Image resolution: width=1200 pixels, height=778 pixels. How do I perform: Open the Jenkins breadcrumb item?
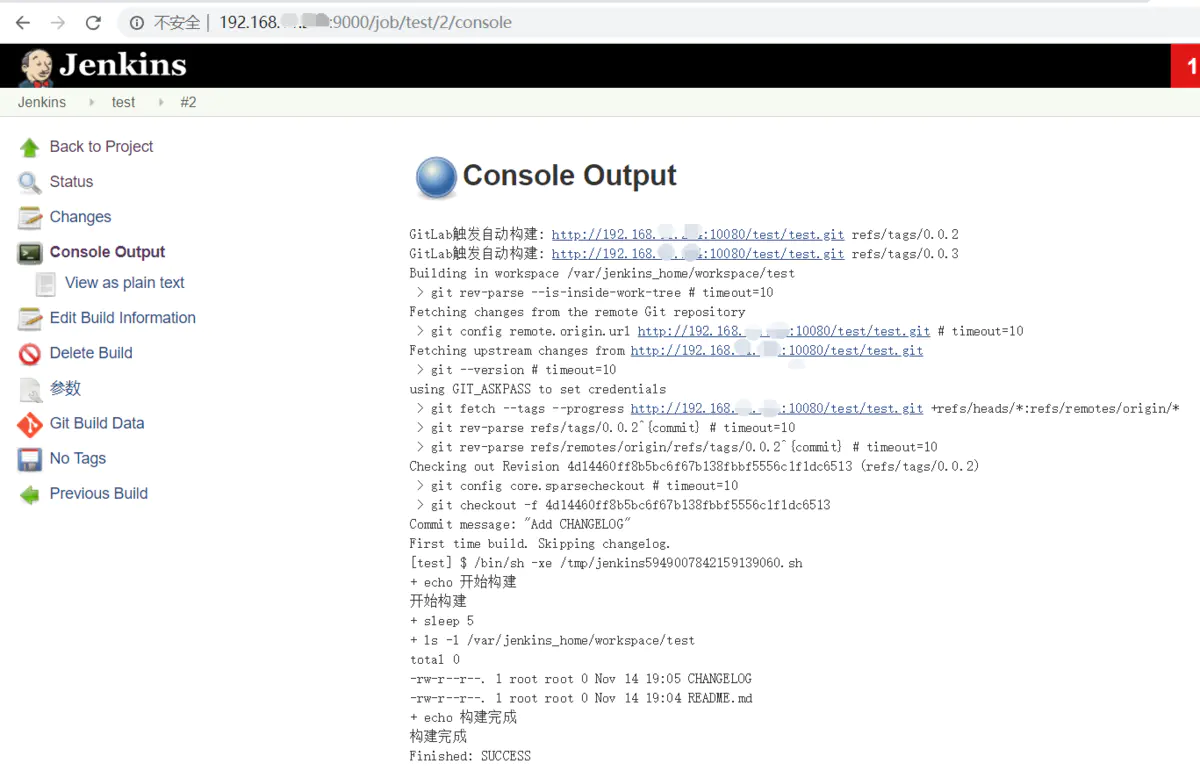pyautogui.click(x=42, y=102)
